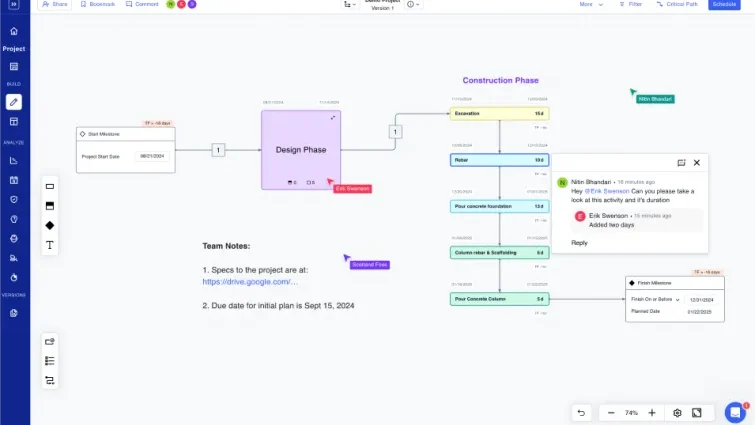
Task: Click the green N collaborator avatar in top bar
Action: pos(170,4)
